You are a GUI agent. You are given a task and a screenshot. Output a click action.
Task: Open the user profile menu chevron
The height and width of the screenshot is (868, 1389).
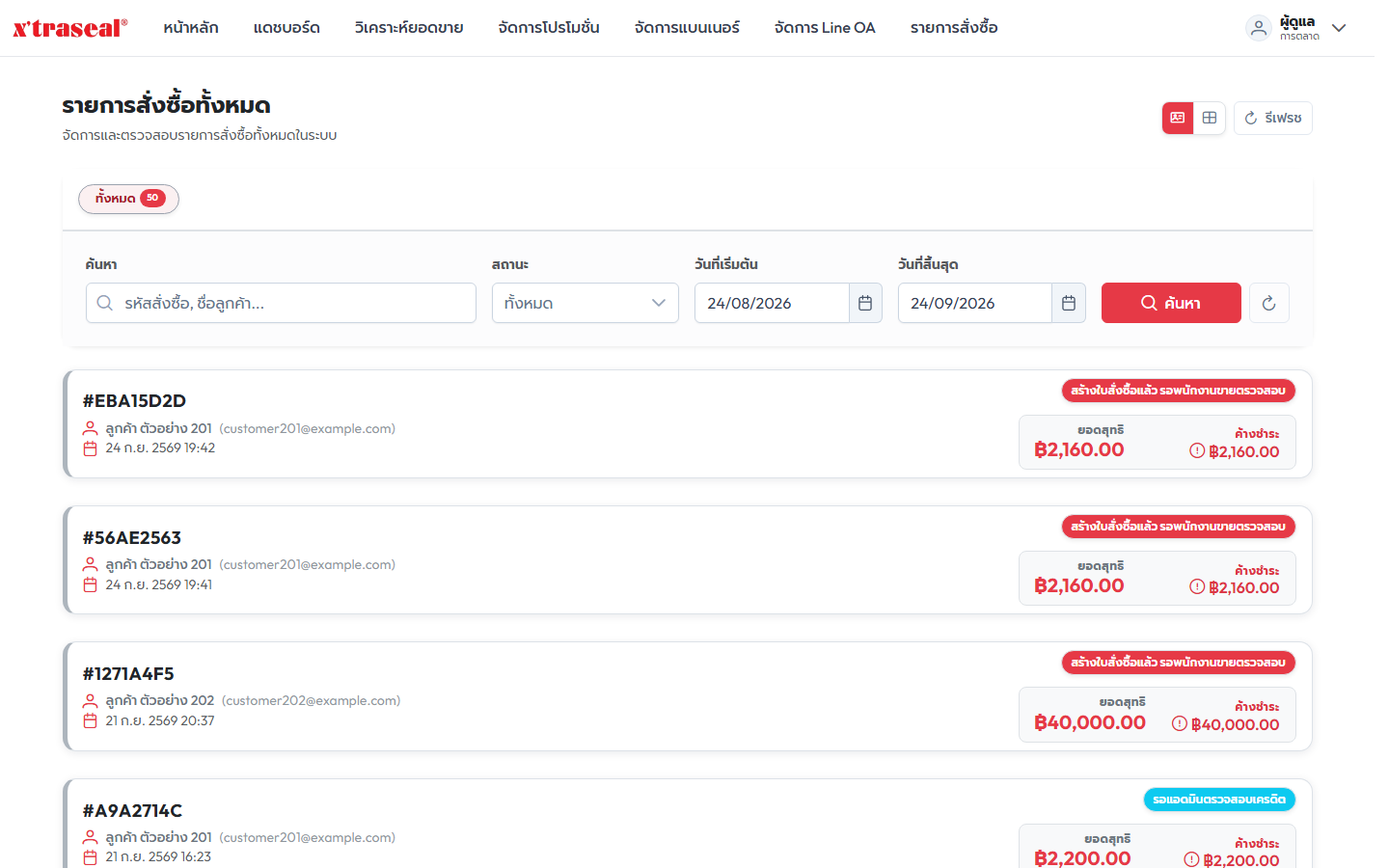(1339, 28)
